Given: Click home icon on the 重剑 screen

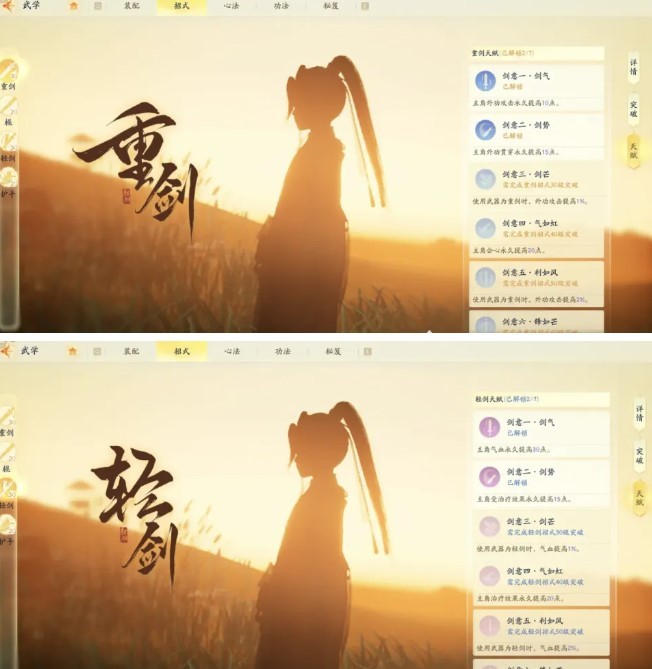Looking at the screenshot, I should tap(74, 6).
